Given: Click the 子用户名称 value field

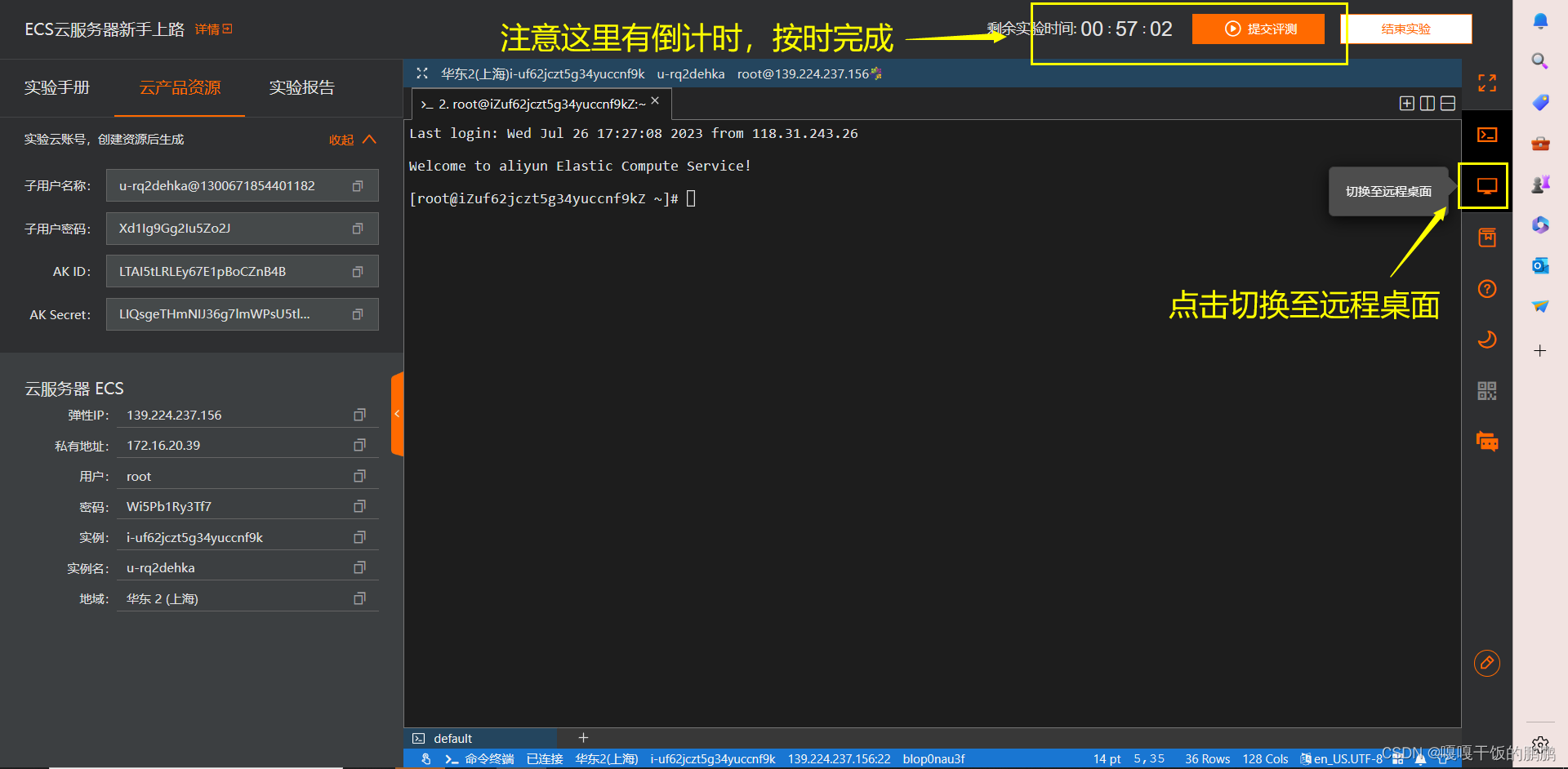Looking at the screenshot, I should tap(242, 186).
